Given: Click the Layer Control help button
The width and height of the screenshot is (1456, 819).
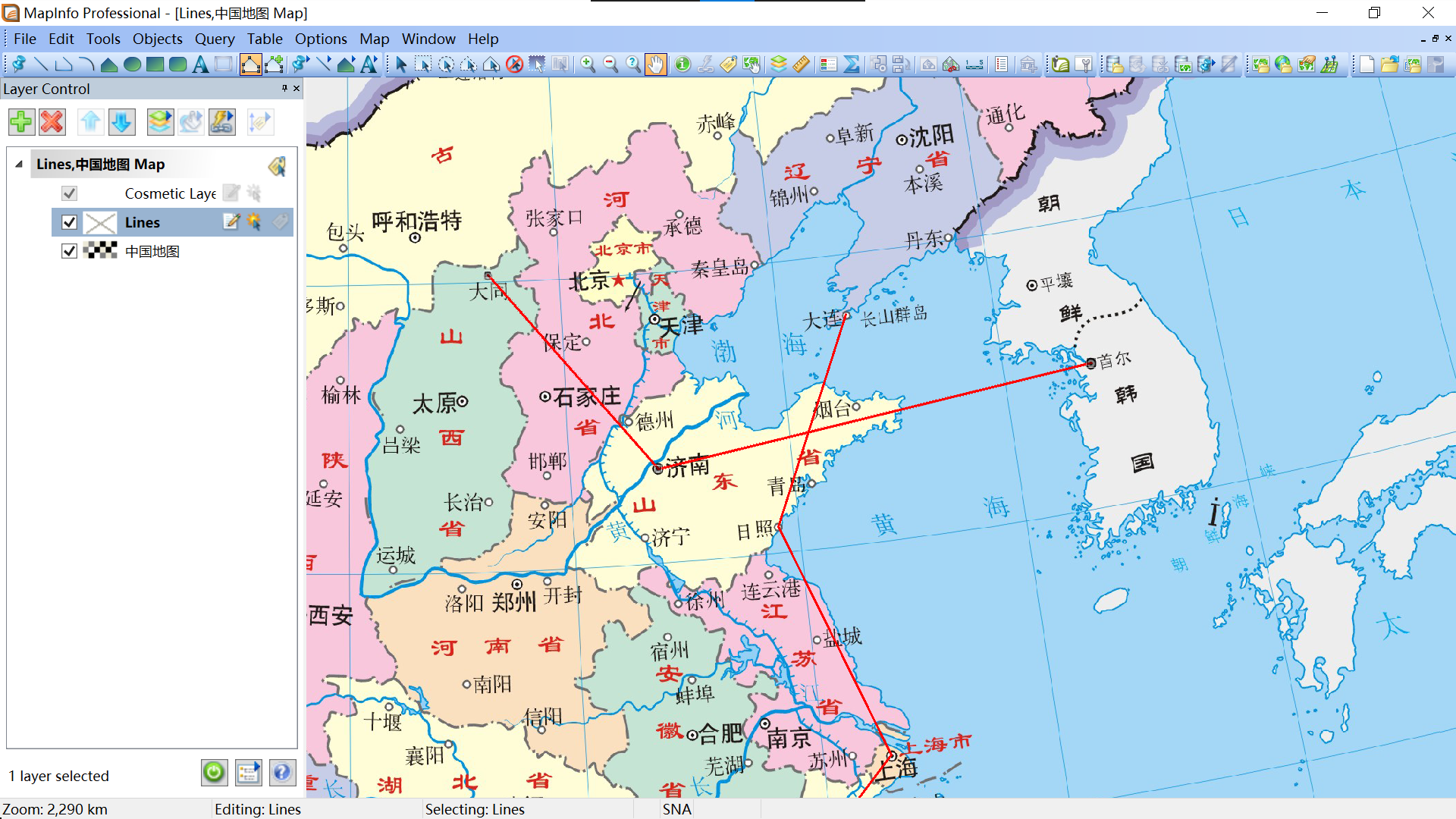Looking at the screenshot, I should [281, 772].
